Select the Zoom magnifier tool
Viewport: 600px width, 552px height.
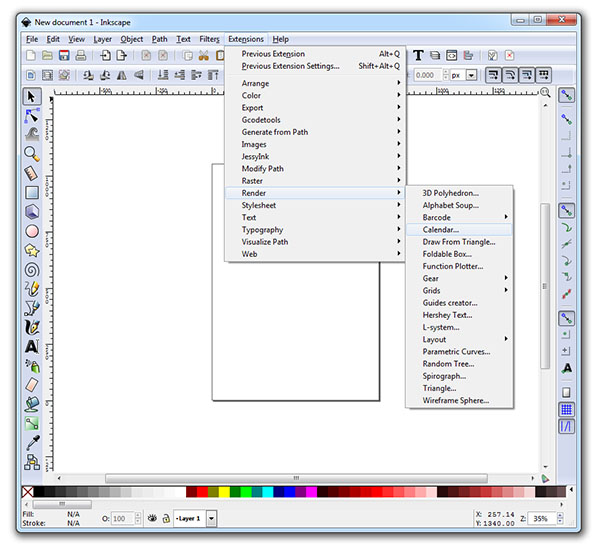click(32, 154)
